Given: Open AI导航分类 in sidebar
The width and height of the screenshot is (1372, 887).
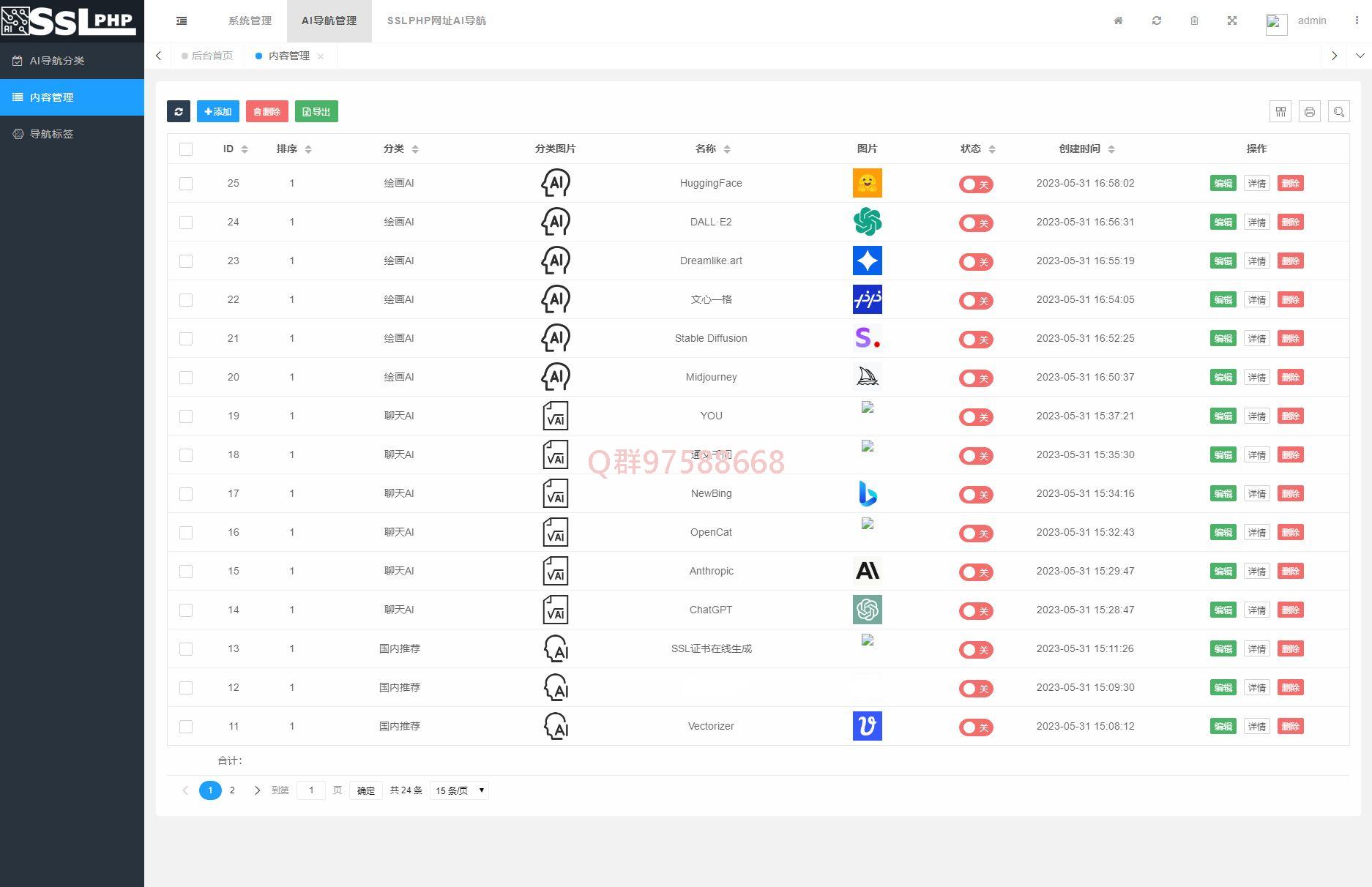Looking at the screenshot, I should pyautogui.click(x=72, y=61).
